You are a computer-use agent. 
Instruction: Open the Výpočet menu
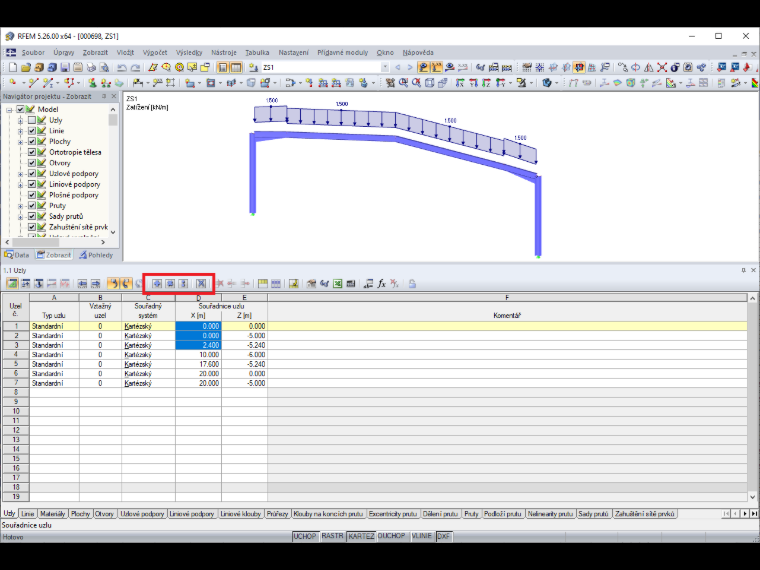[155, 52]
